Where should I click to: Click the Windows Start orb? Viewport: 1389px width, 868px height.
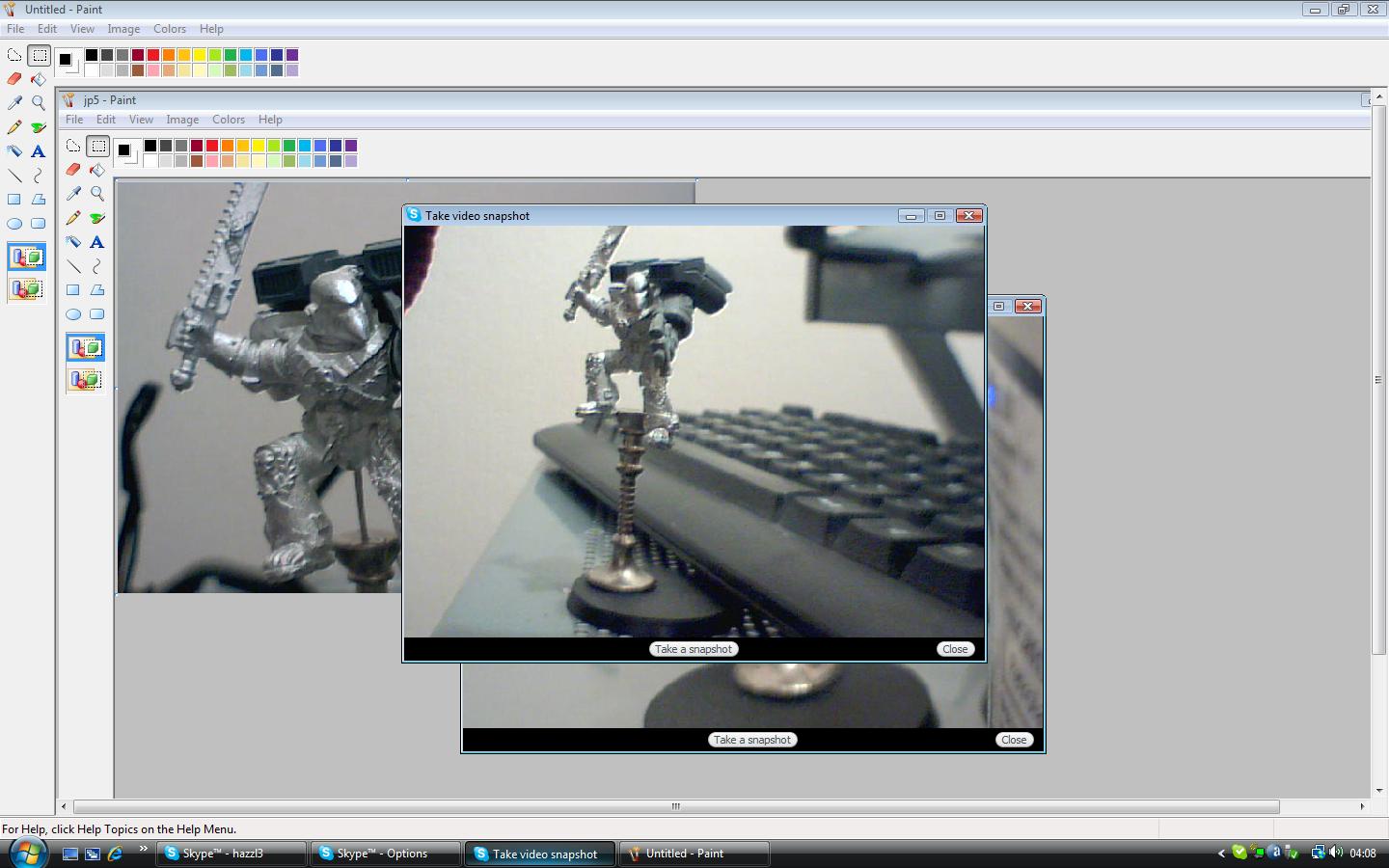click(x=27, y=853)
